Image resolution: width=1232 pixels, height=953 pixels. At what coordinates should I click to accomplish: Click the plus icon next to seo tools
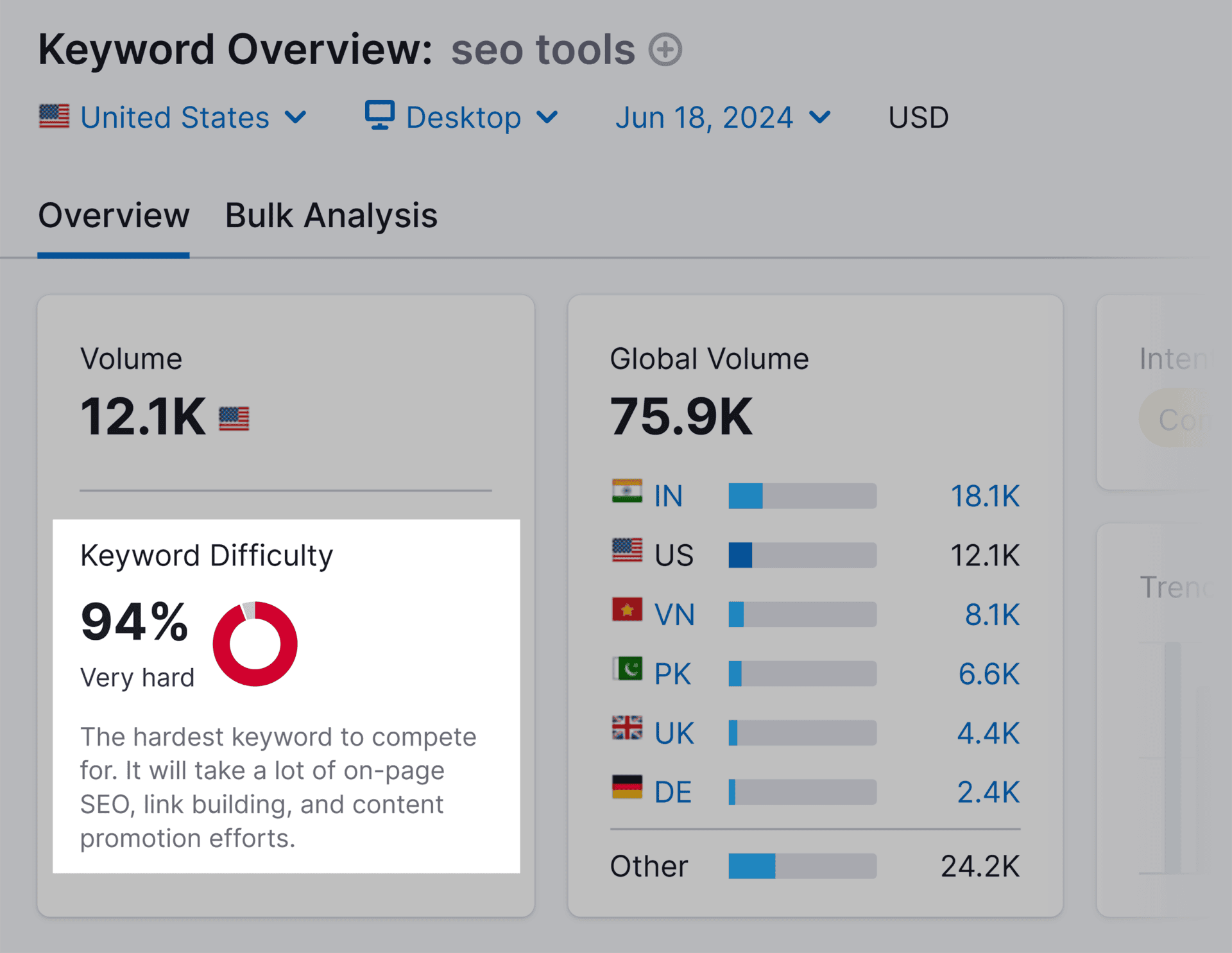pos(666,49)
